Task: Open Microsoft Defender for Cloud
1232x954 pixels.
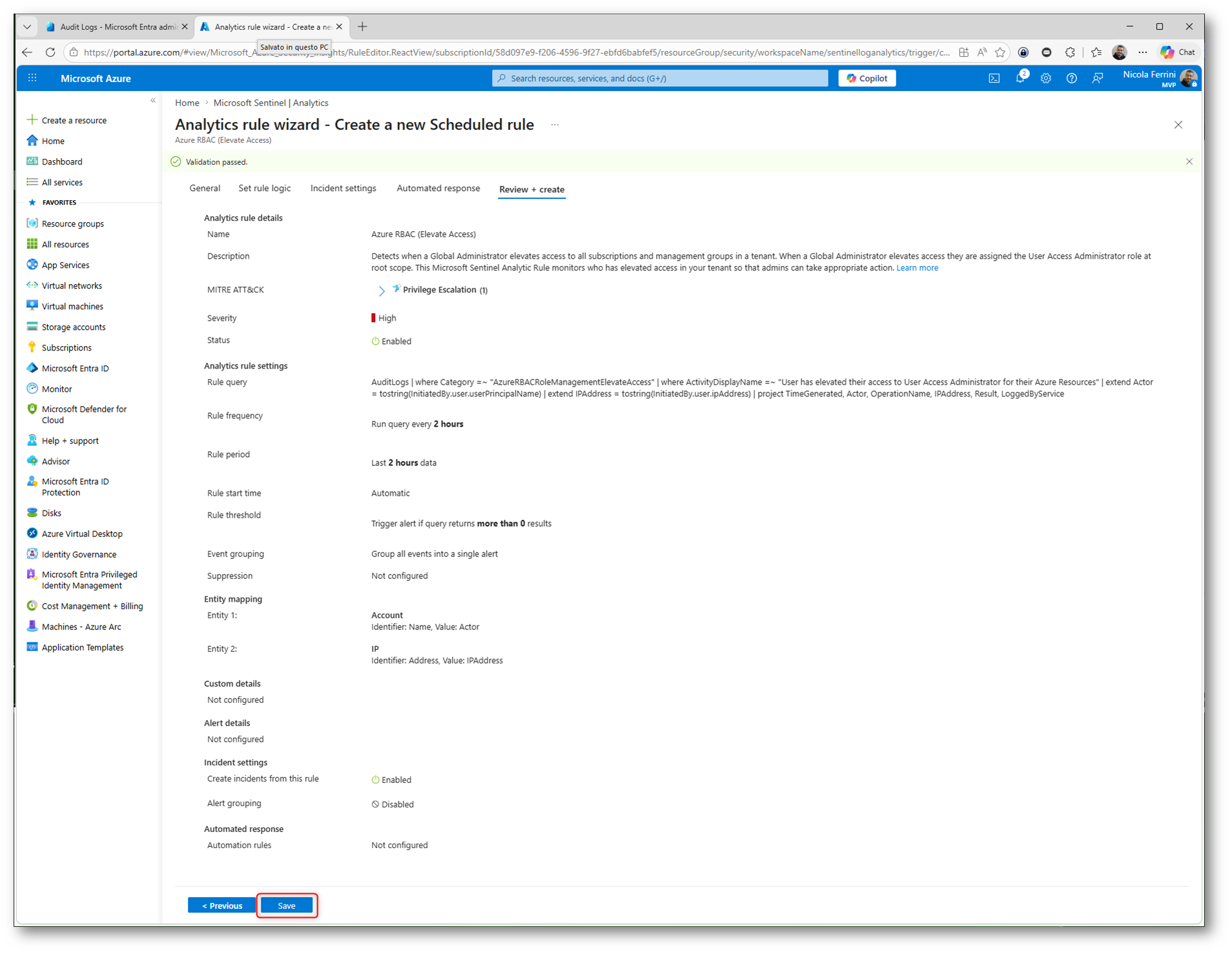Action: point(84,414)
